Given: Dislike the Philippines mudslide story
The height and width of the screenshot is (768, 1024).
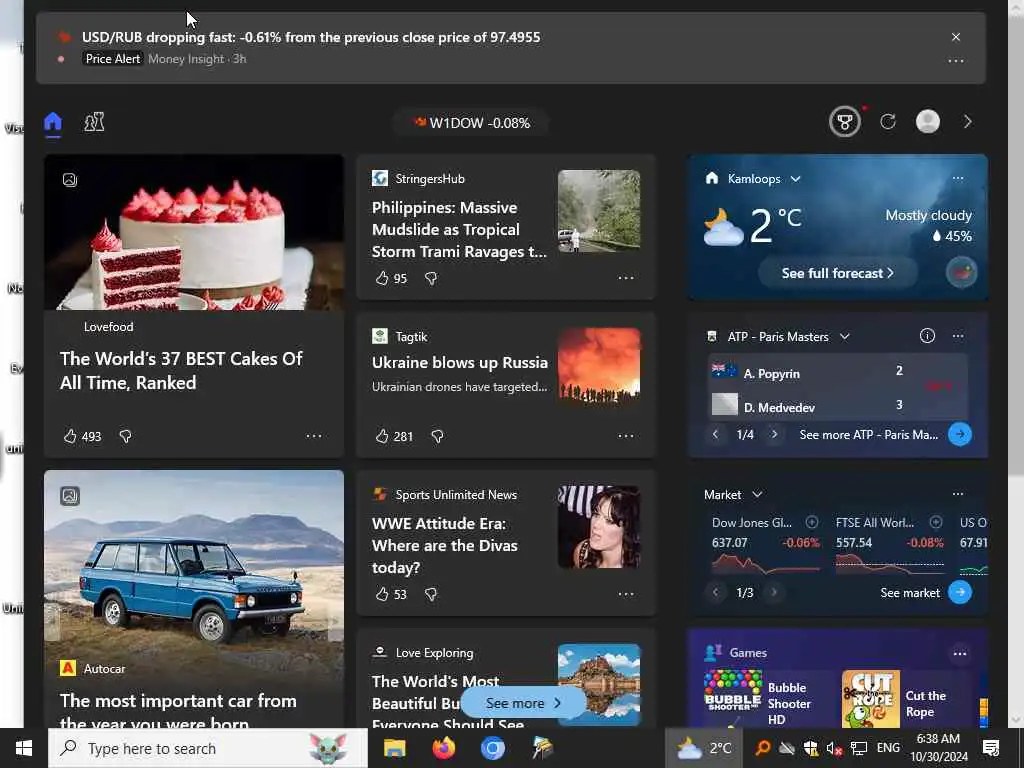Looking at the screenshot, I should (x=431, y=278).
